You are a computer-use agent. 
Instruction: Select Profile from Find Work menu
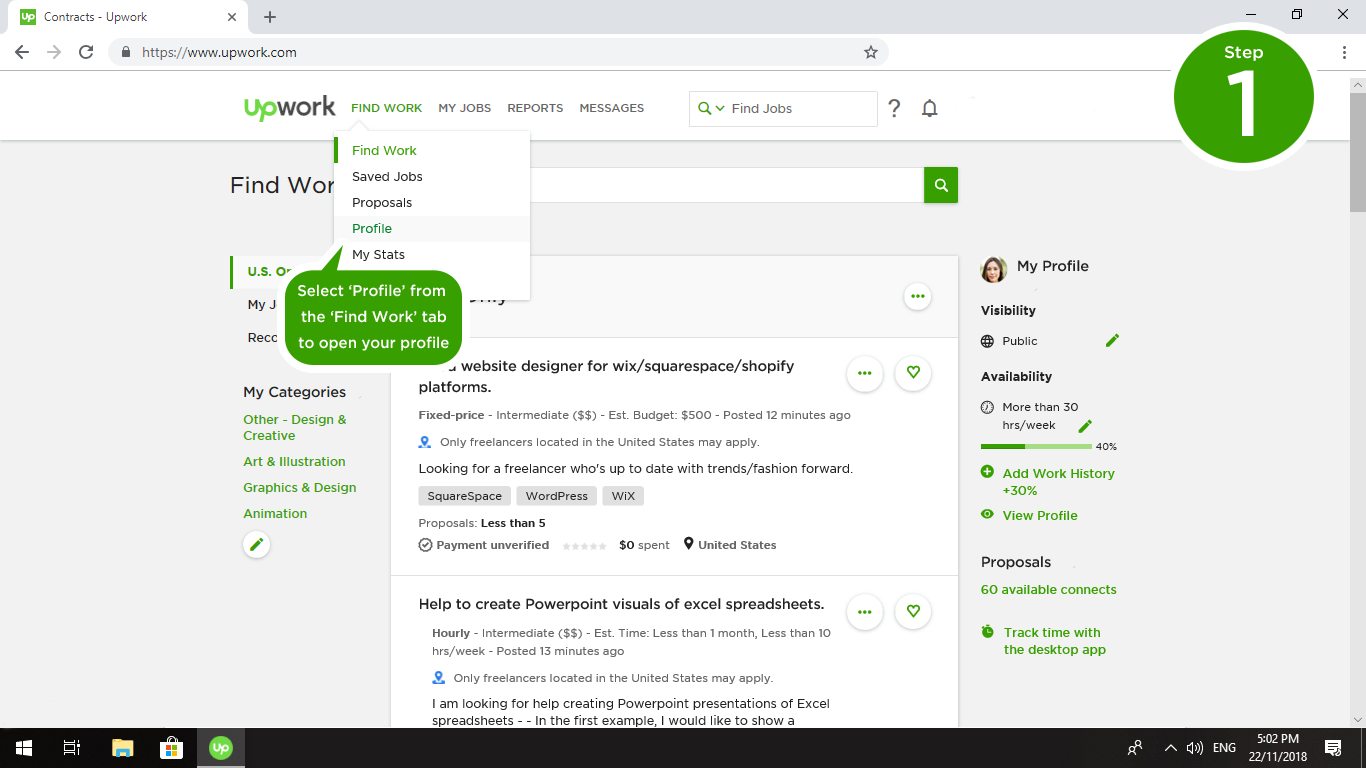pos(372,229)
